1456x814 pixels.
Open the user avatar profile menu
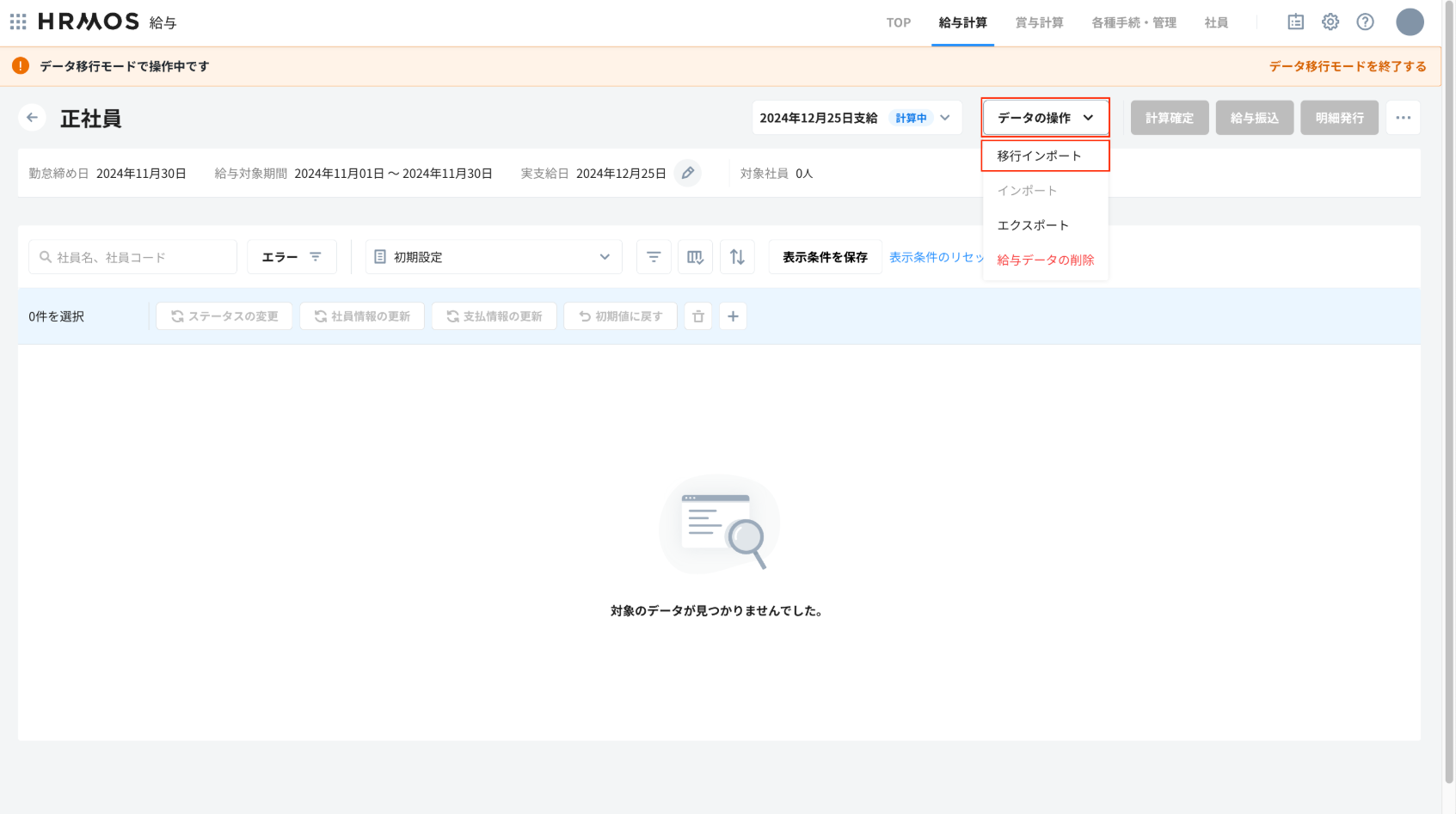click(x=1410, y=22)
